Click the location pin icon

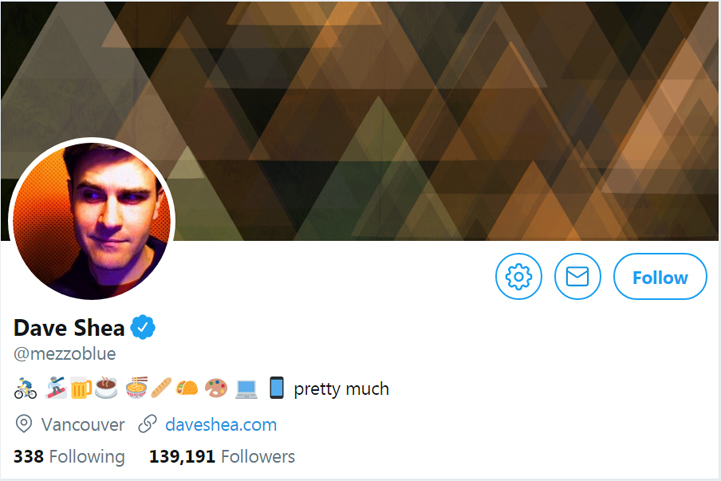[x=24, y=424]
